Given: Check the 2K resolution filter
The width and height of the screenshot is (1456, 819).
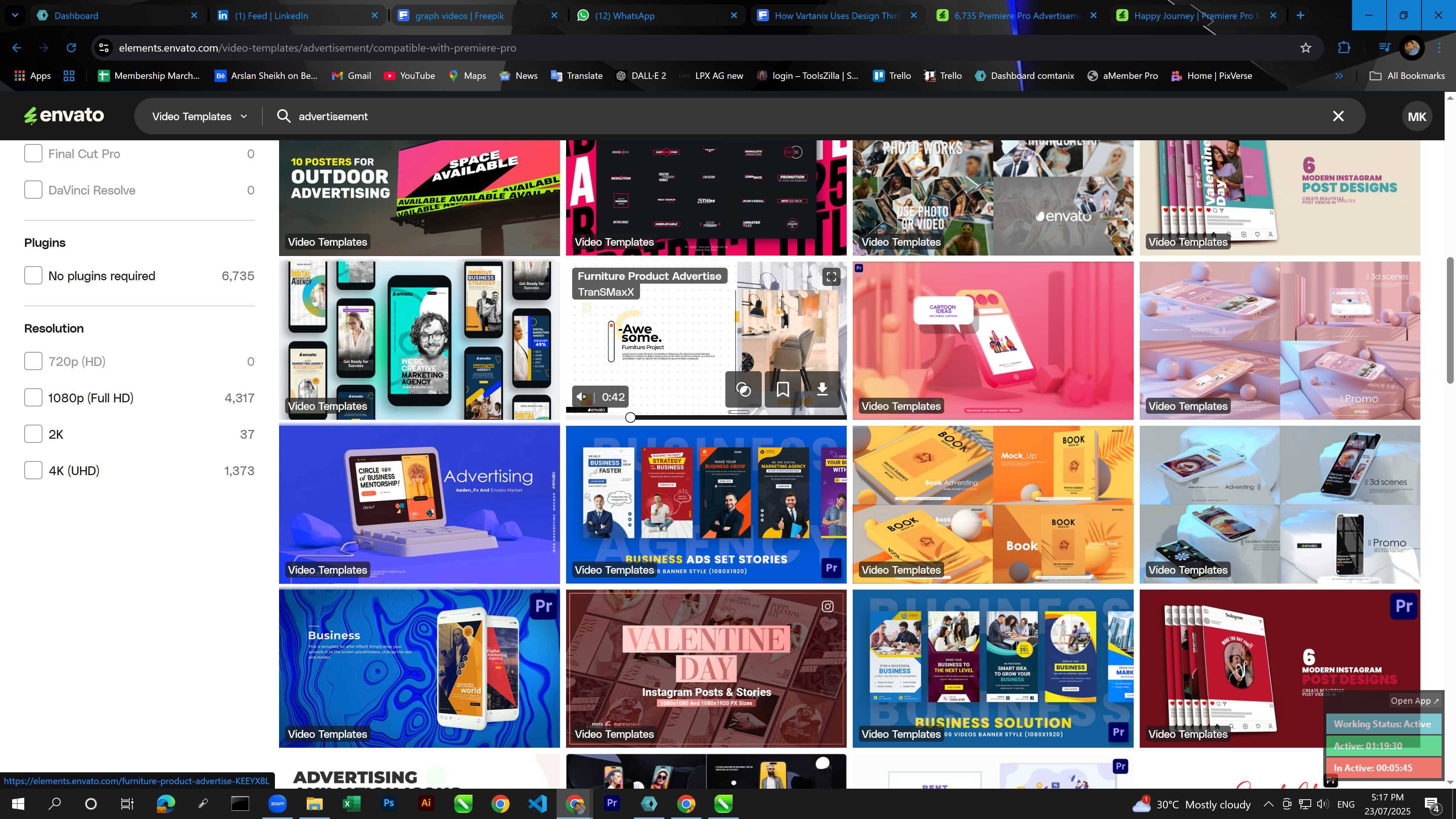Looking at the screenshot, I should click(33, 434).
